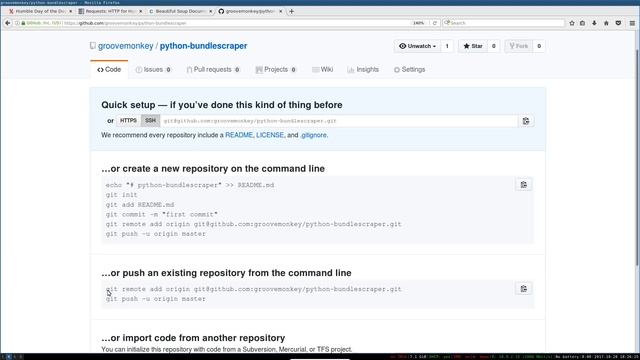640x360 pixels.
Task: Select SSH clone protocol
Action: tap(150, 121)
